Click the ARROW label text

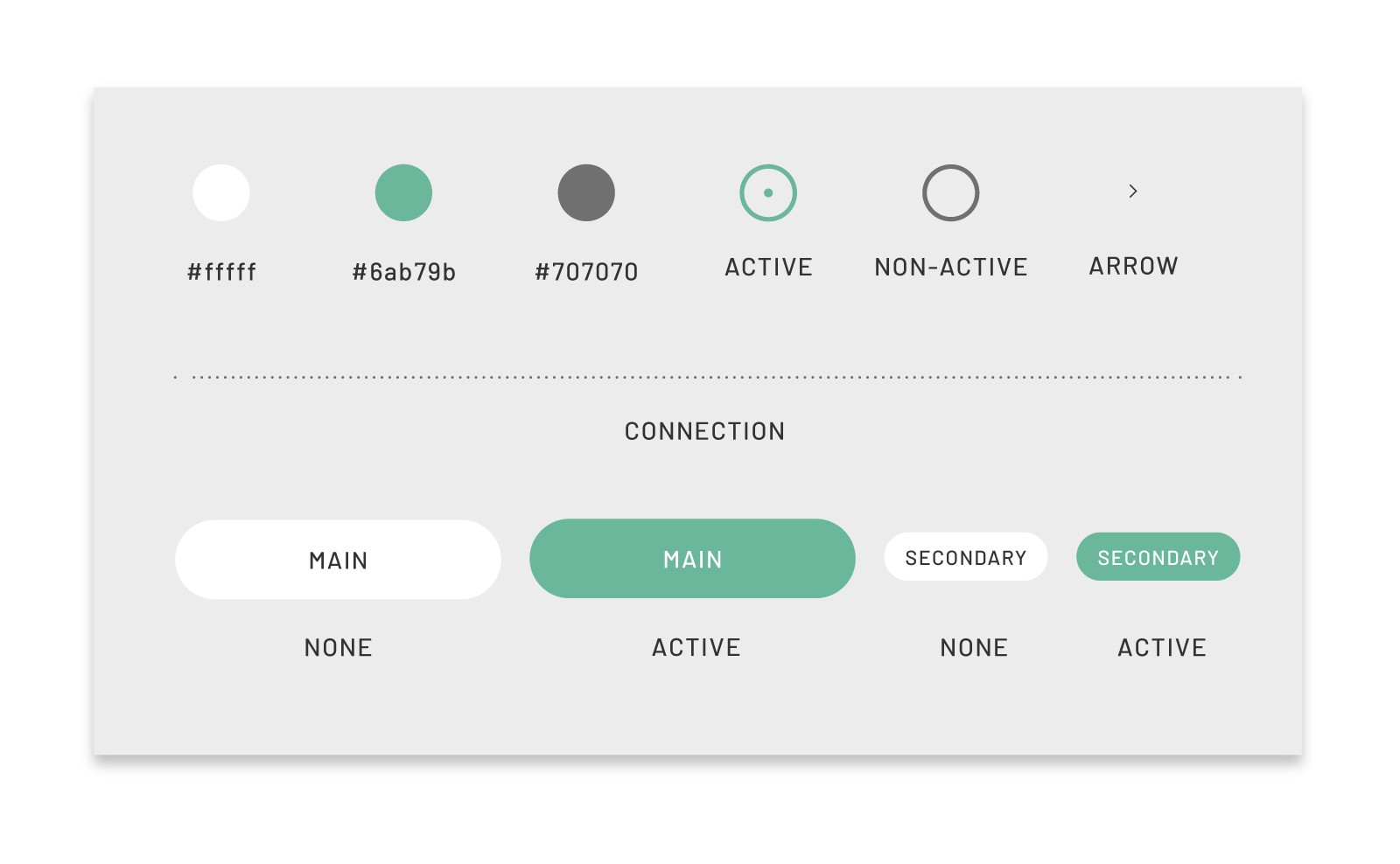point(1134,266)
